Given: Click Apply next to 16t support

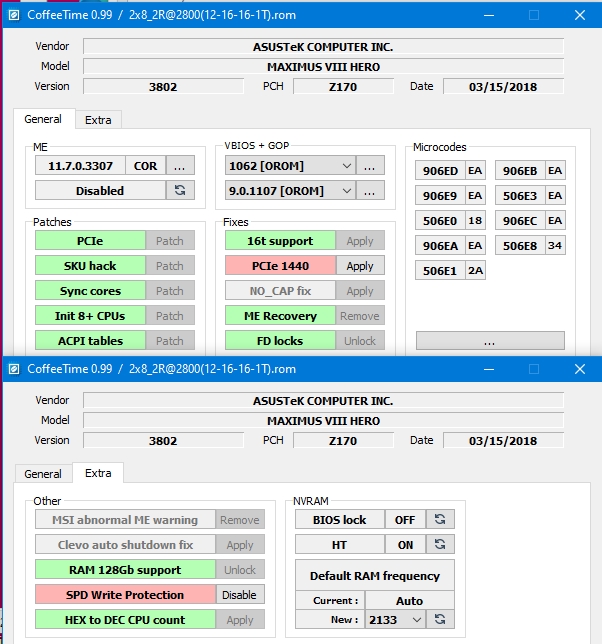Looking at the screenshot, I should coord(360,241).
